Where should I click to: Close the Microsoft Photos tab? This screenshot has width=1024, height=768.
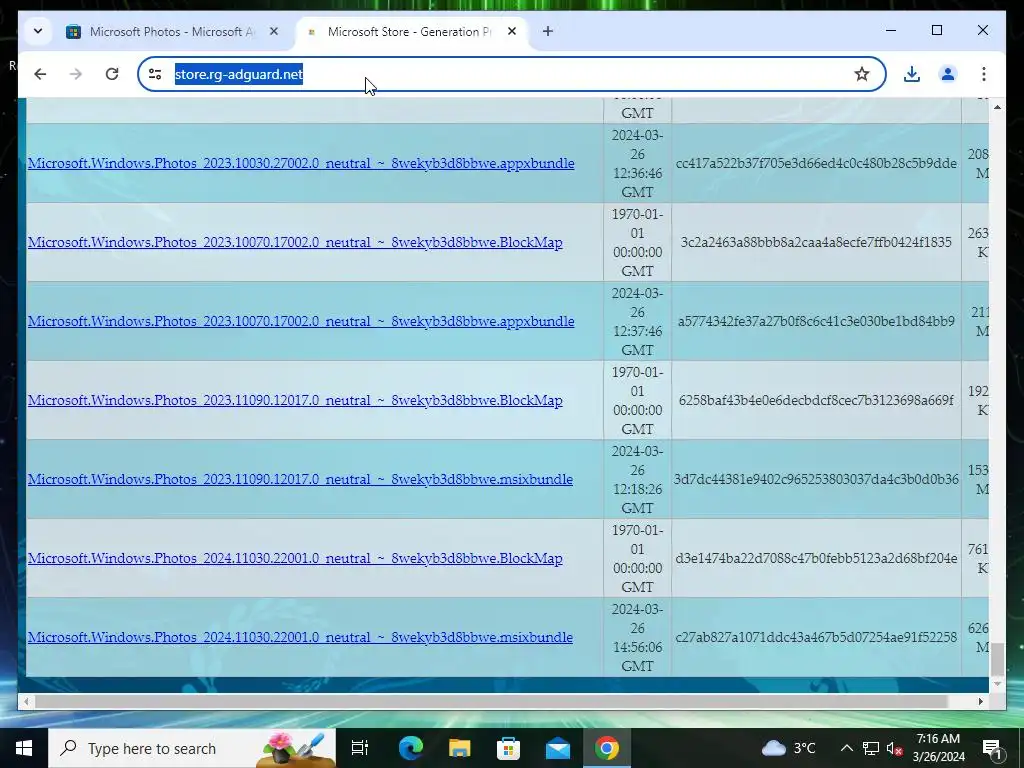point(274,31)
